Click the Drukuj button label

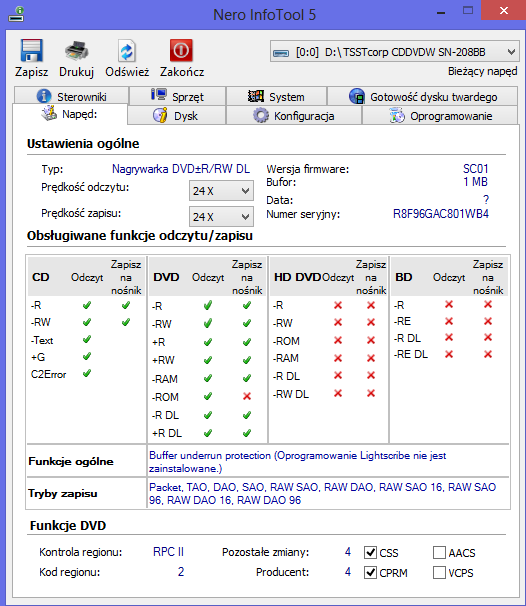point(77,72)
